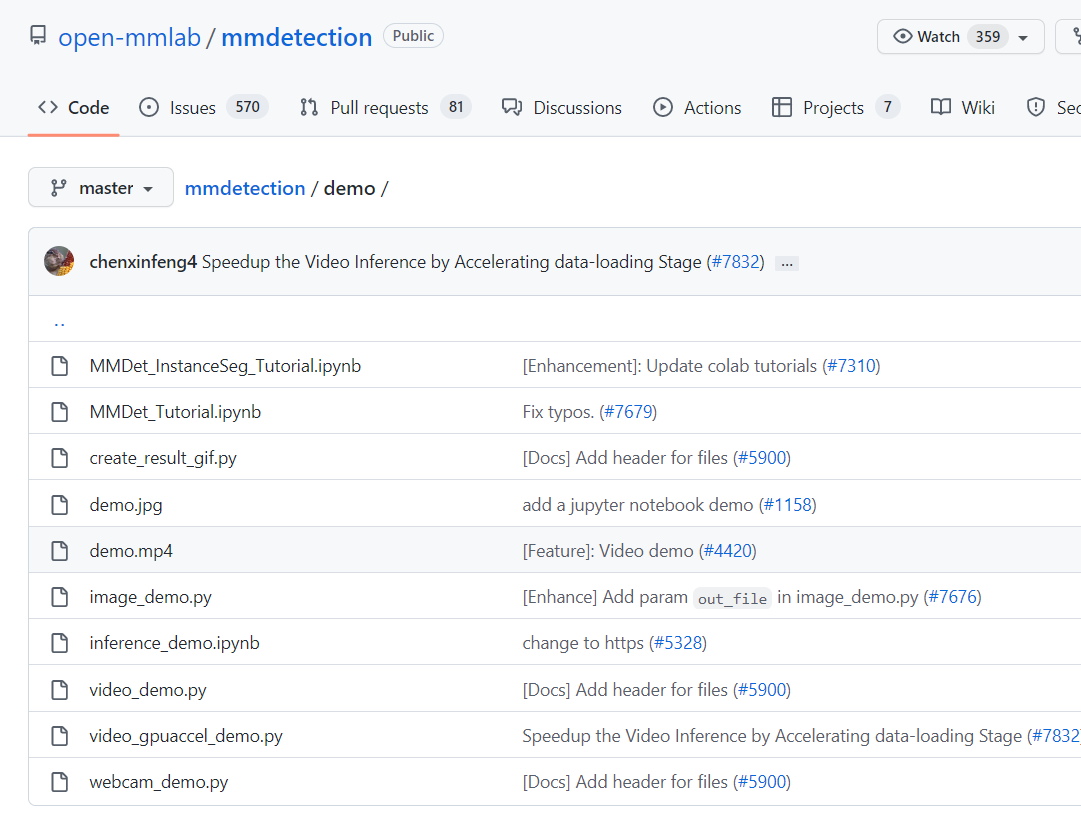Expand the Watch dropdown arrow
The height and width of the screenshot is (815, 1081).
pos(1023,38)
